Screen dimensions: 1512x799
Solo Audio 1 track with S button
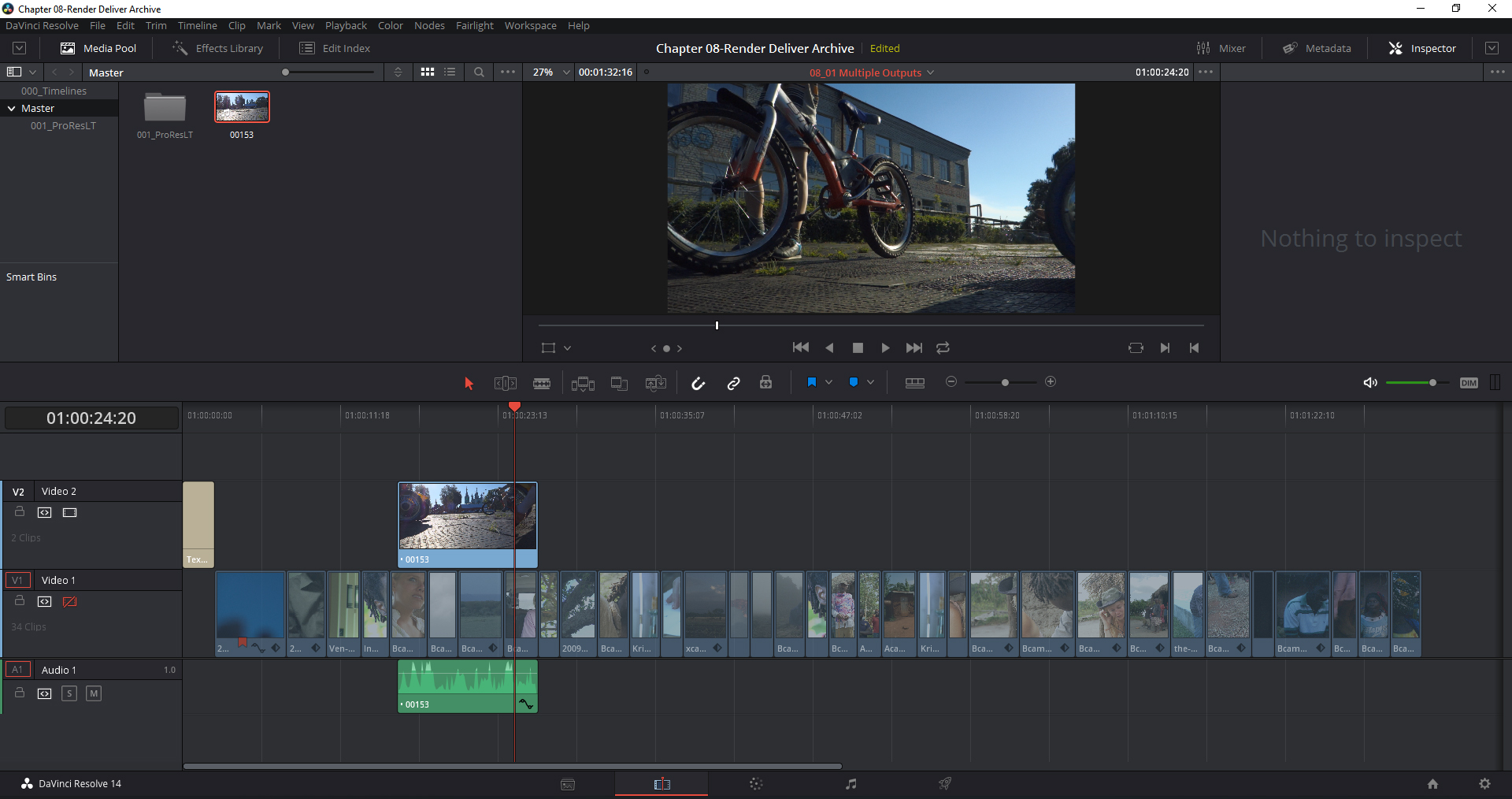pos(69,693)
